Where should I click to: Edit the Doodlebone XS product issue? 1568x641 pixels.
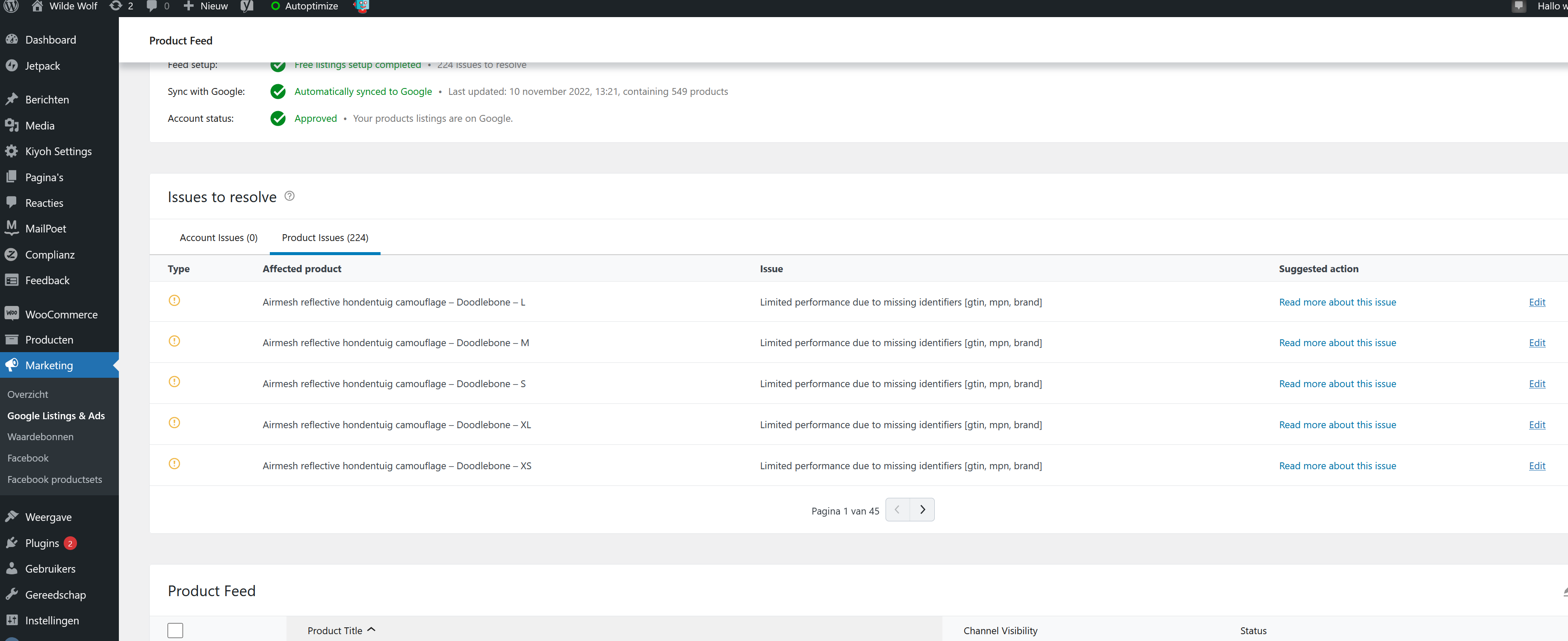click(1537, 465)
